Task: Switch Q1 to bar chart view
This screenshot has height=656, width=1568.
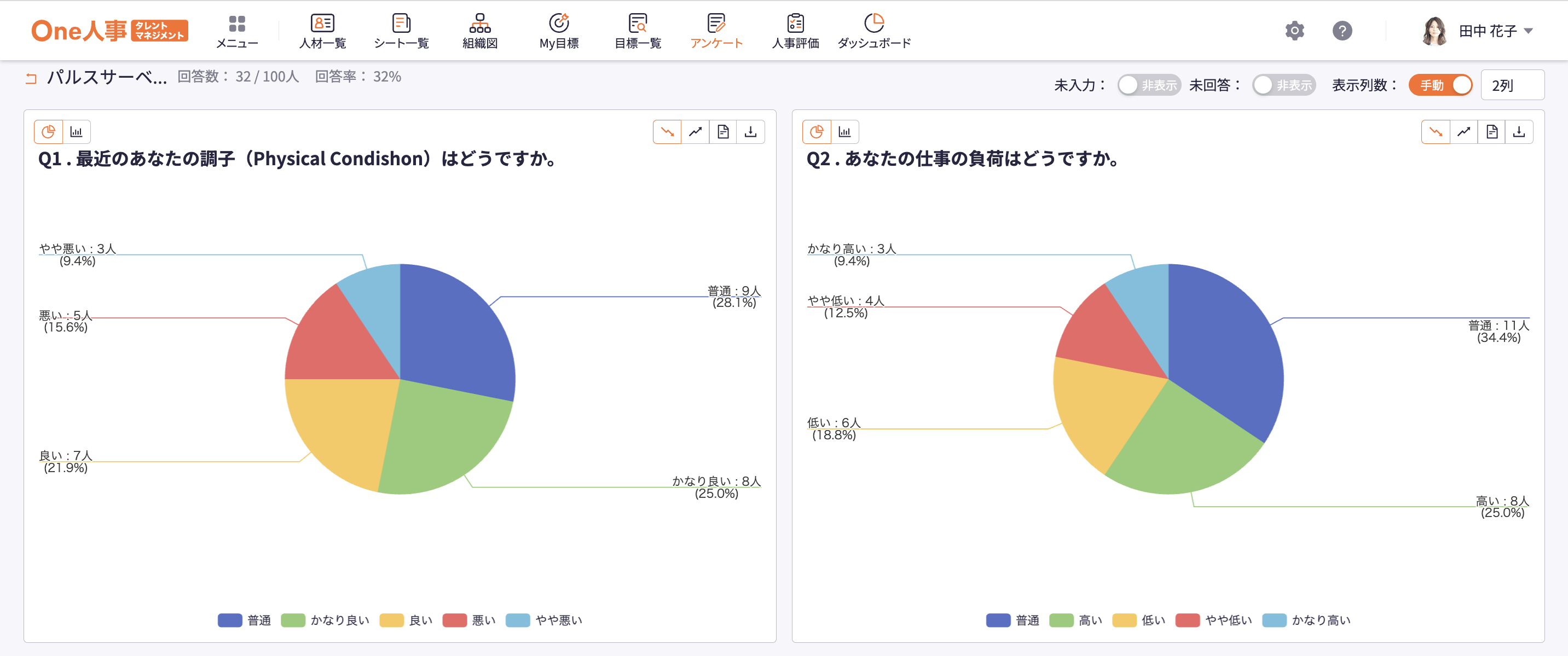Action: [x=76, y=131]
